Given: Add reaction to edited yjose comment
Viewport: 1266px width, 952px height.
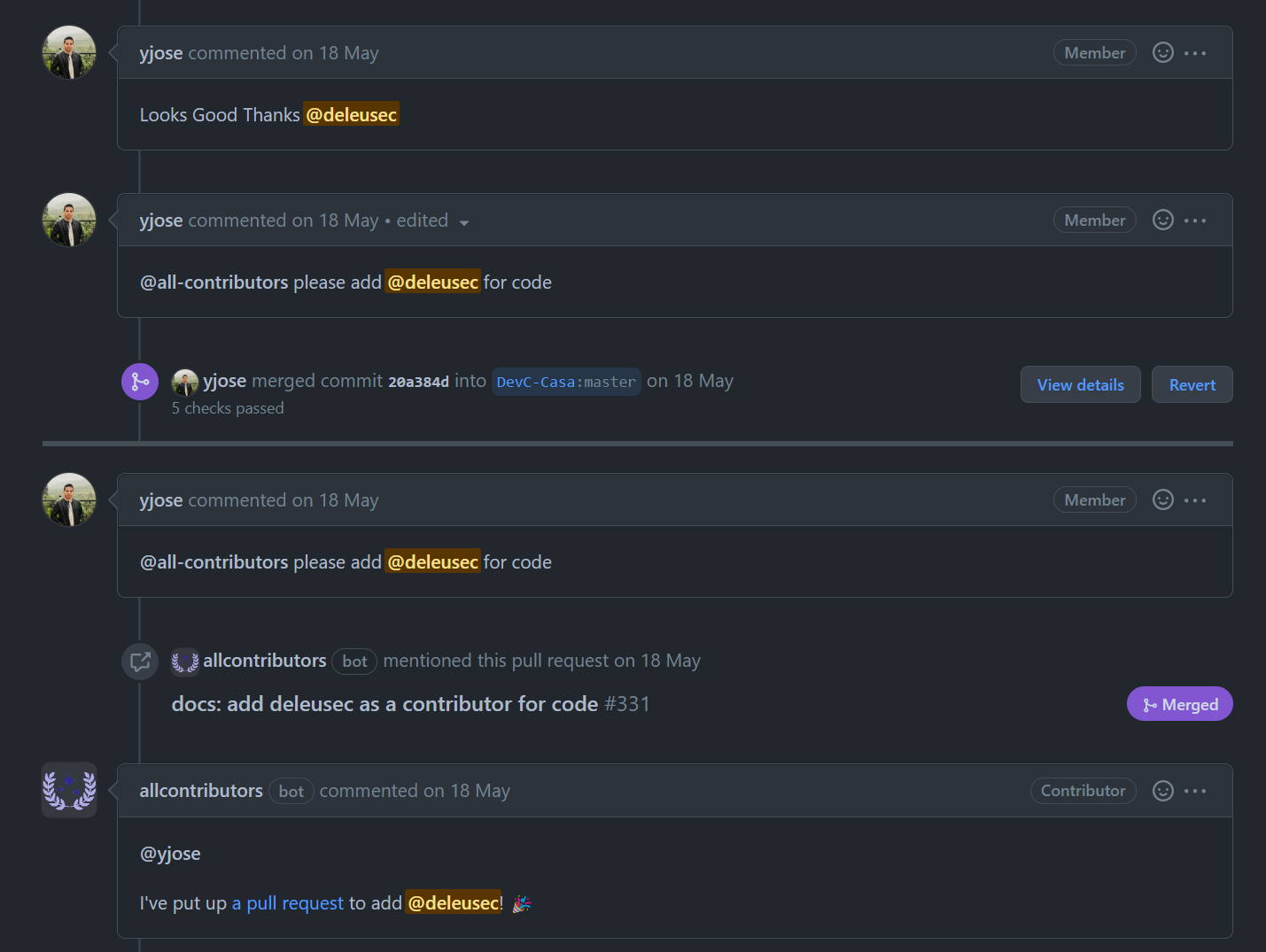Looking at the screenshot, I should click(x=1162, y=221).
